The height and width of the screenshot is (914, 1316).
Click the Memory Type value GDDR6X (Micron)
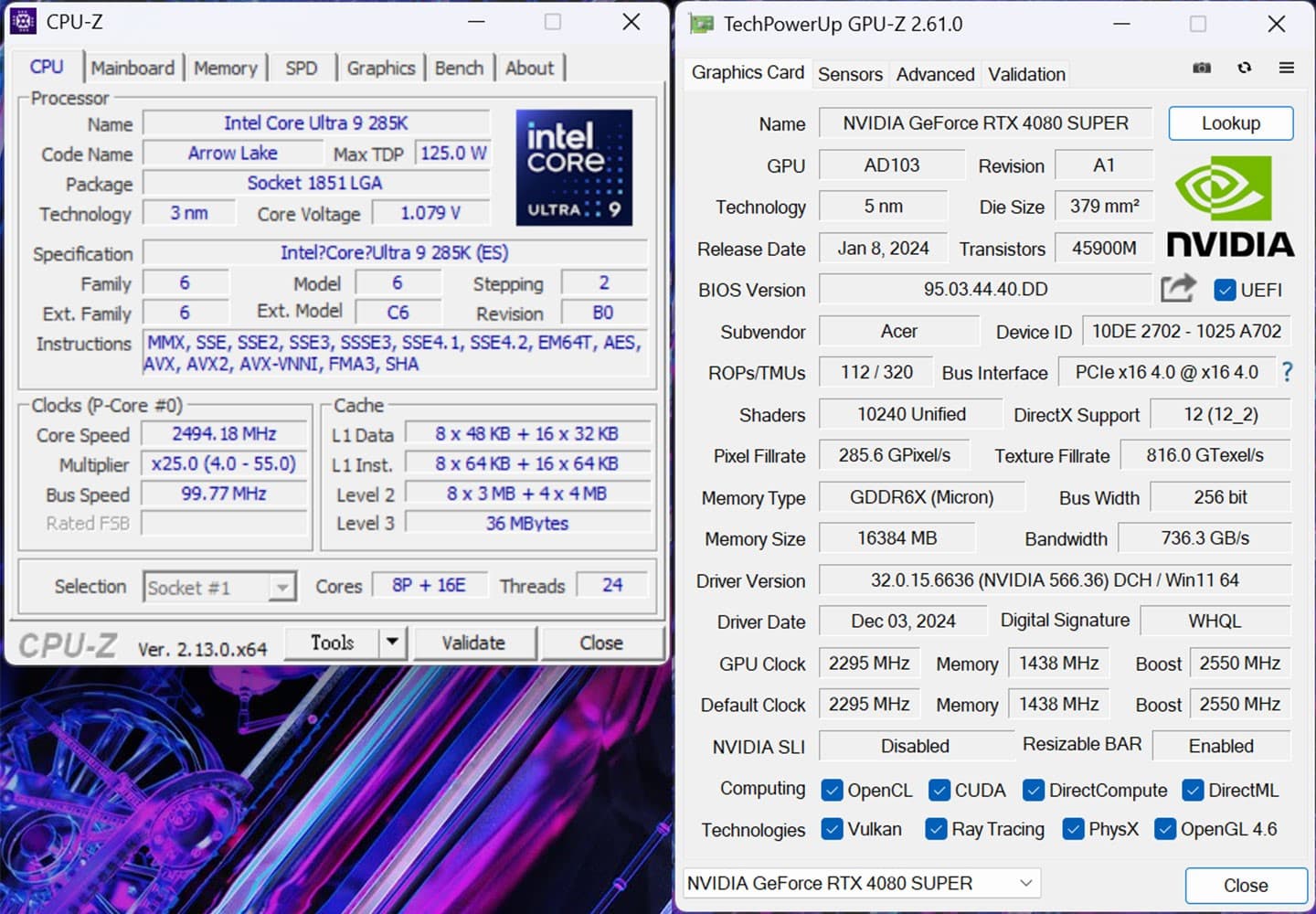tap(922, 497)
